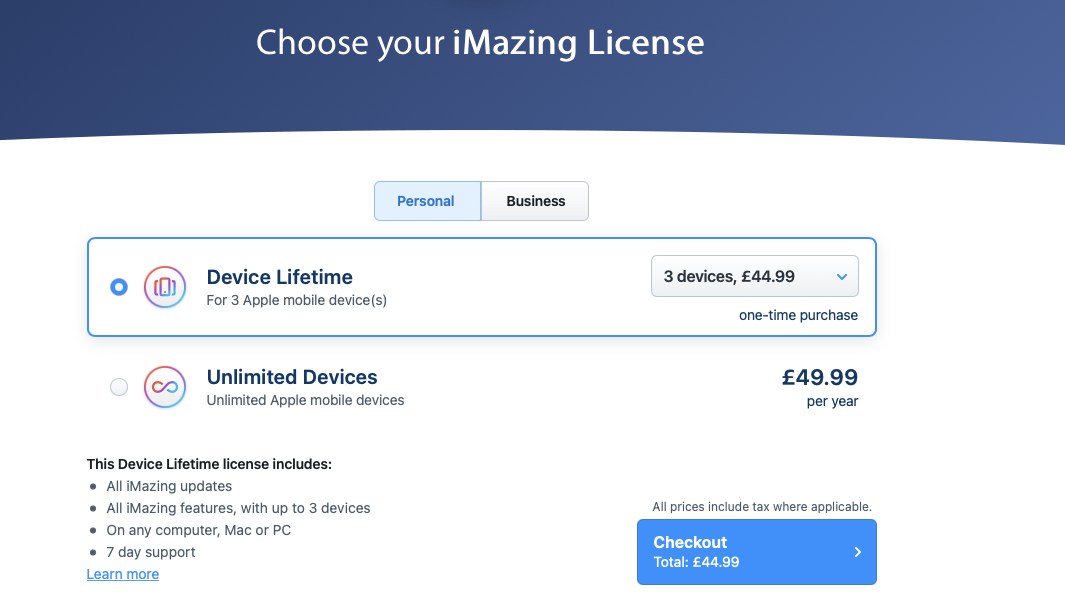Switch to the Personal license tab
This screenshot has height=607, width=1065.
pyautogui.click(x=426, y=201)
